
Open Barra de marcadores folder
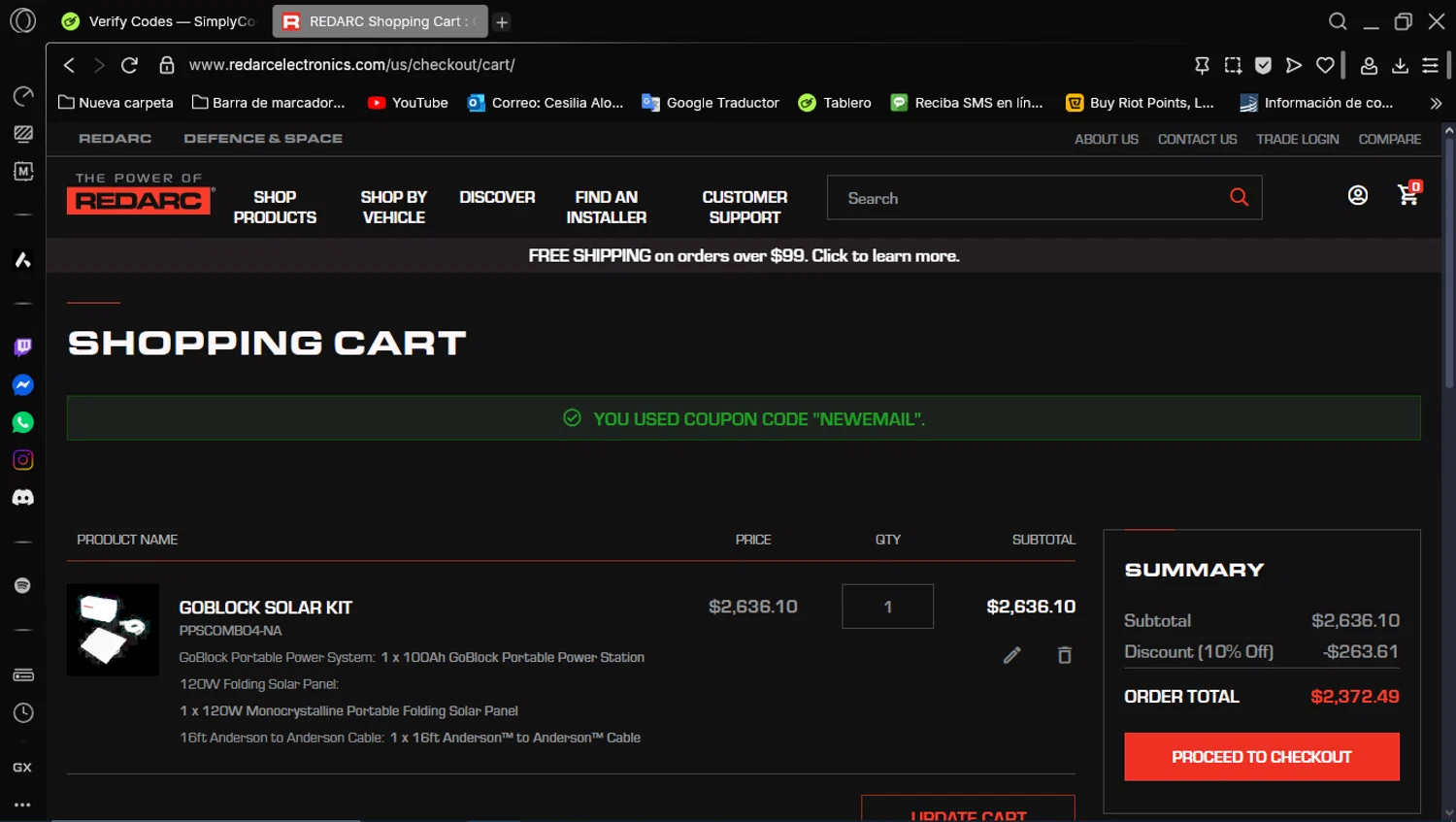pos(269,103)
